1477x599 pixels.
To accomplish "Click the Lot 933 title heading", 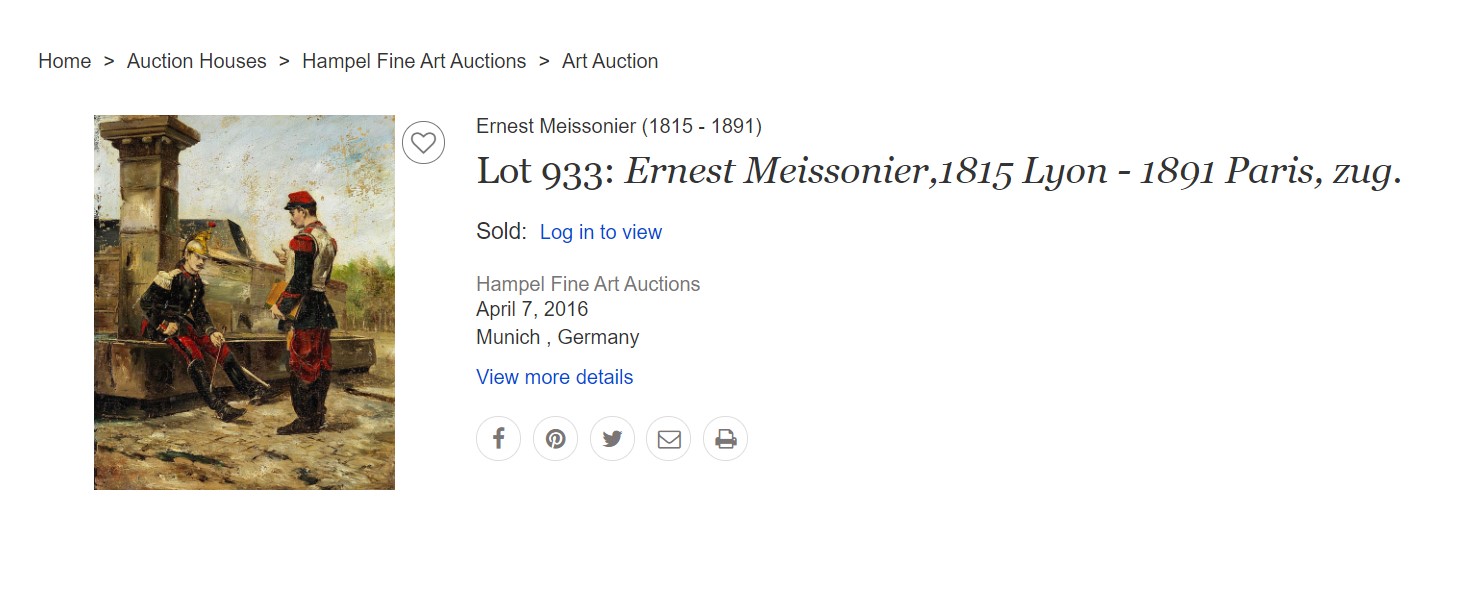I will [939, 172].
